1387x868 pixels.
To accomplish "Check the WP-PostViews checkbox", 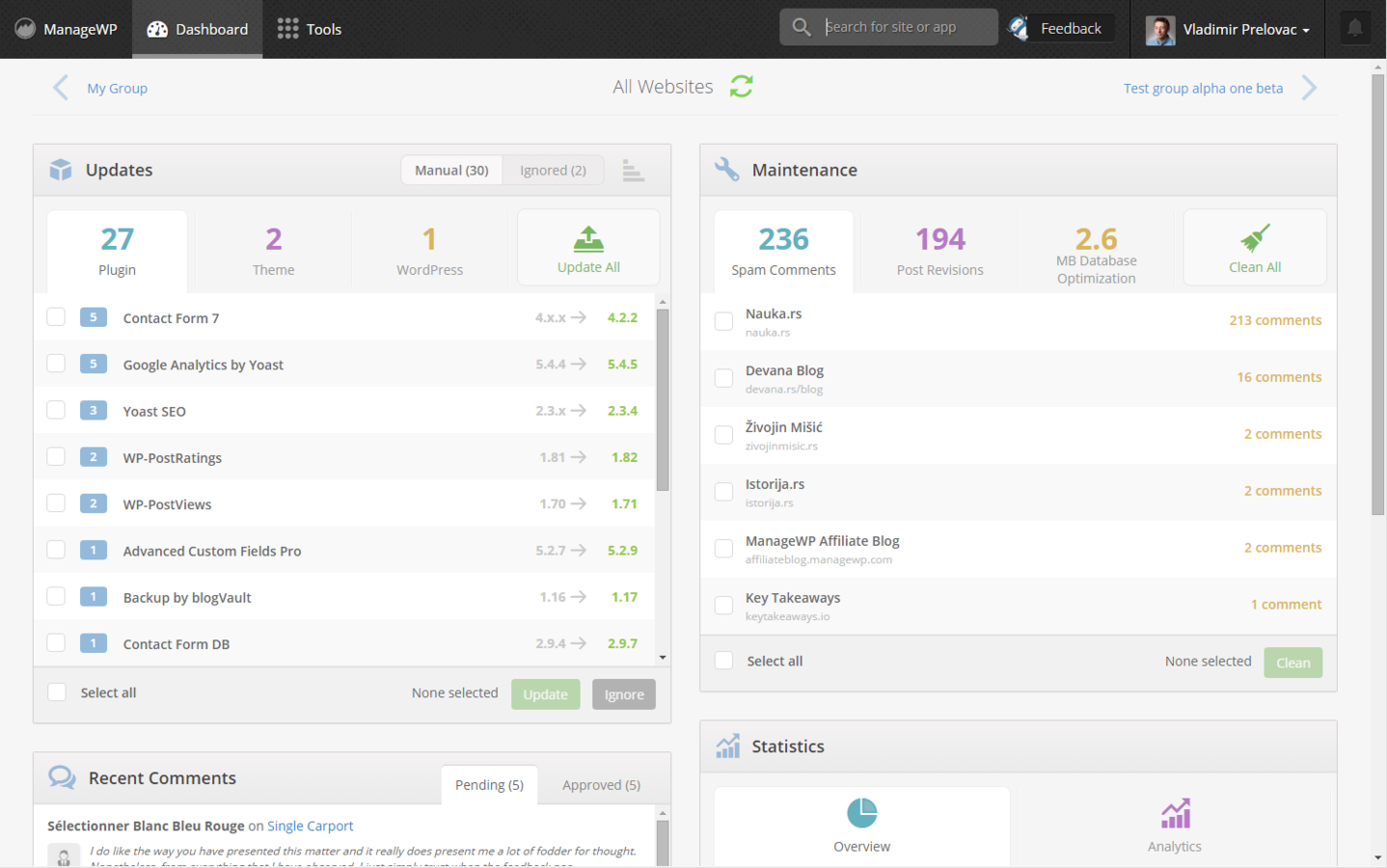I will (56, 503).
